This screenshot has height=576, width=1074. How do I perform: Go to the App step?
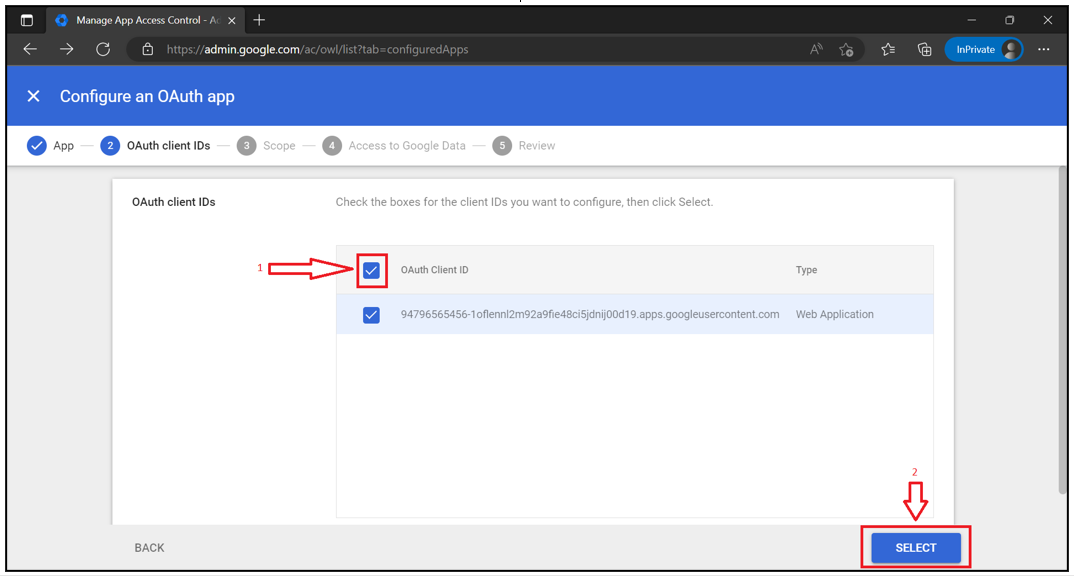(50, 146)
